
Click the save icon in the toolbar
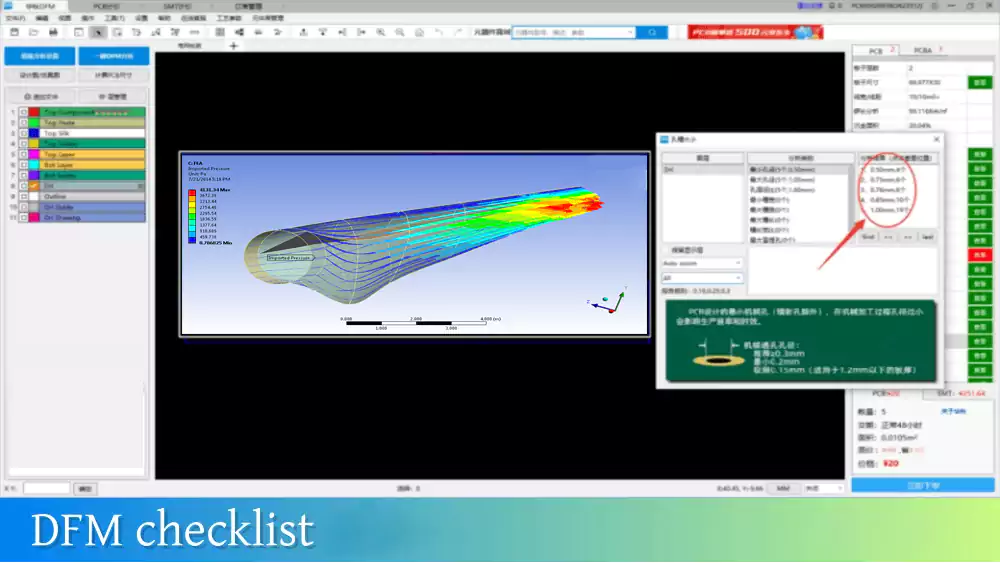click(x=15, y=32)
